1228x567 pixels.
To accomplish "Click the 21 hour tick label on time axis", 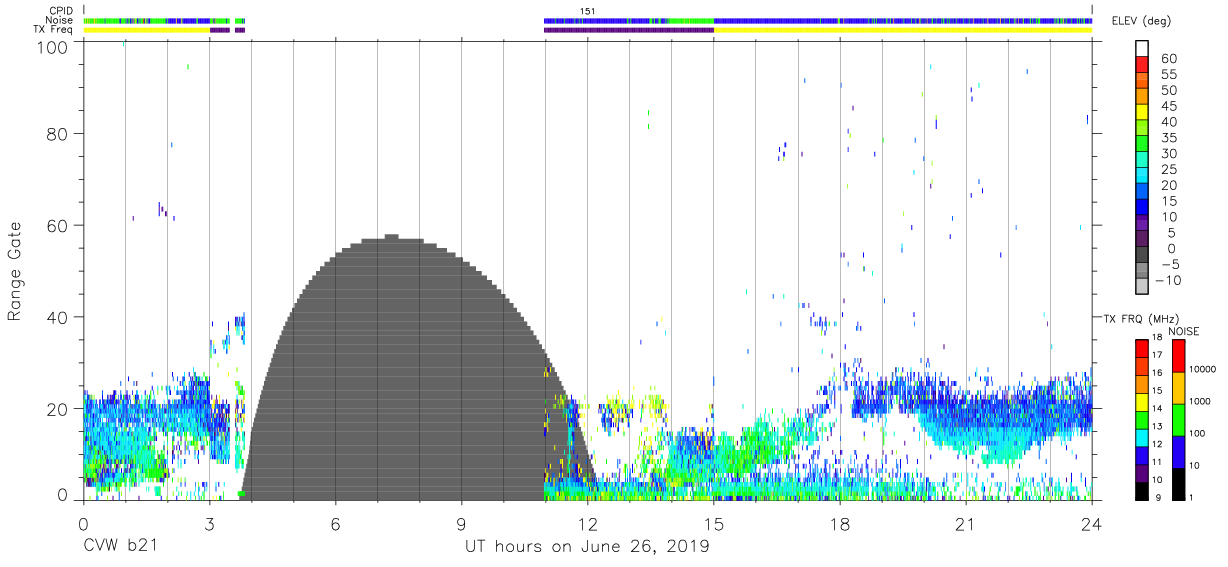I will pos(965,524).
